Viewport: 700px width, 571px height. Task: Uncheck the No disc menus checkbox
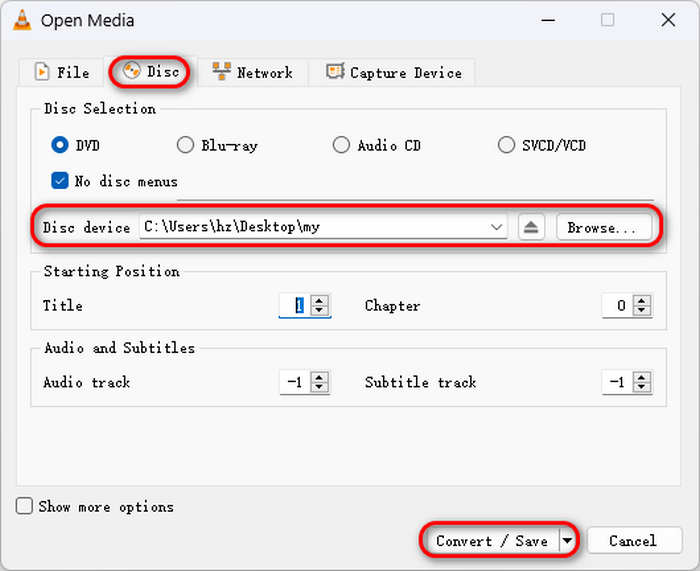pyautogui.click(x=60, y=181)
